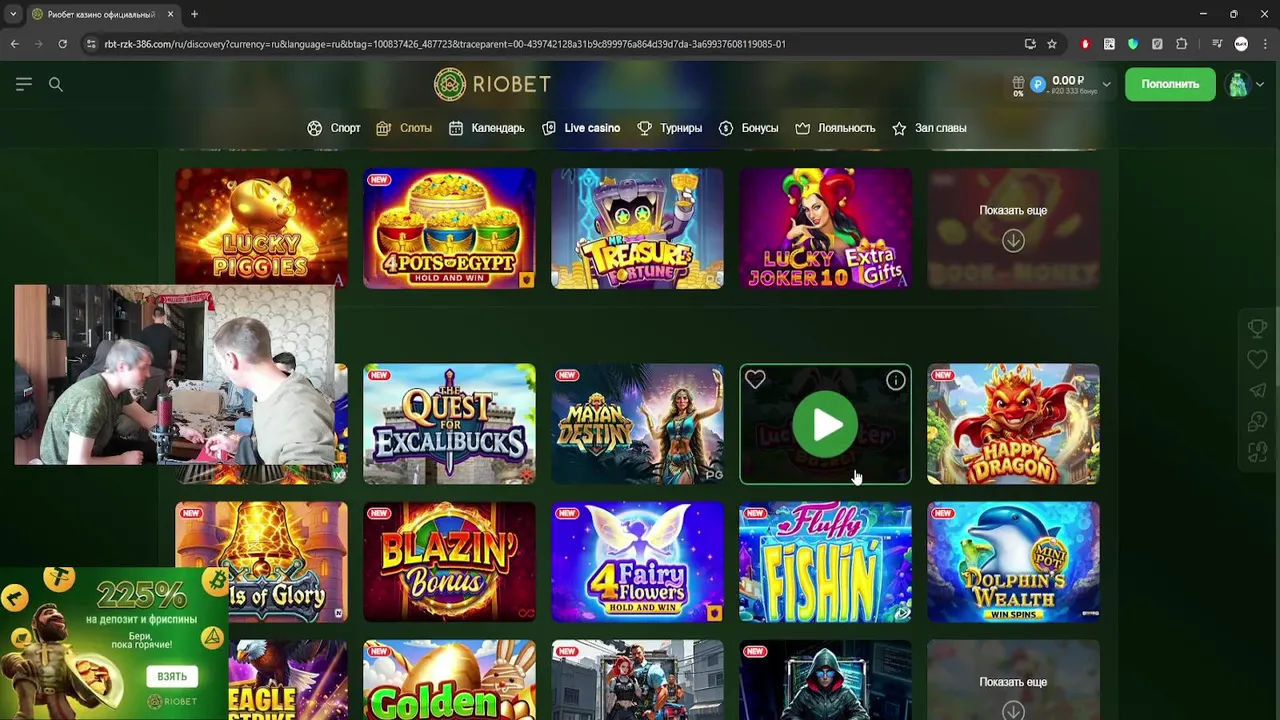Open the Лояльность section
1280x720 pixels.
point(835,128)
